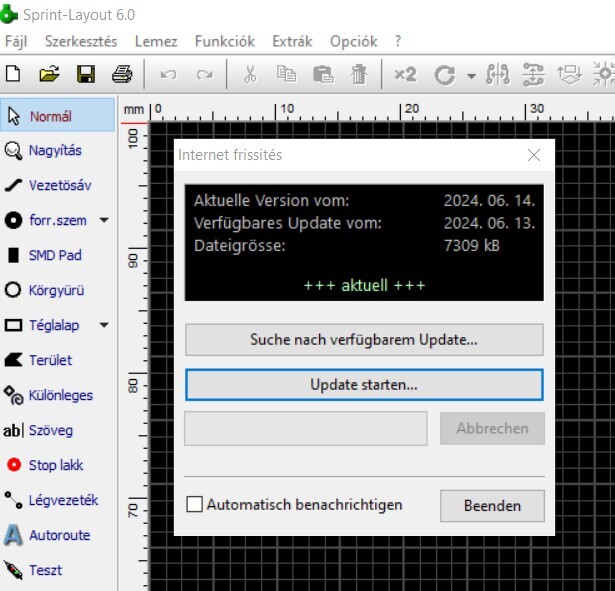Click the Undo arrow icon
This screenshot has height=591, width=615.
coord(168,74)
